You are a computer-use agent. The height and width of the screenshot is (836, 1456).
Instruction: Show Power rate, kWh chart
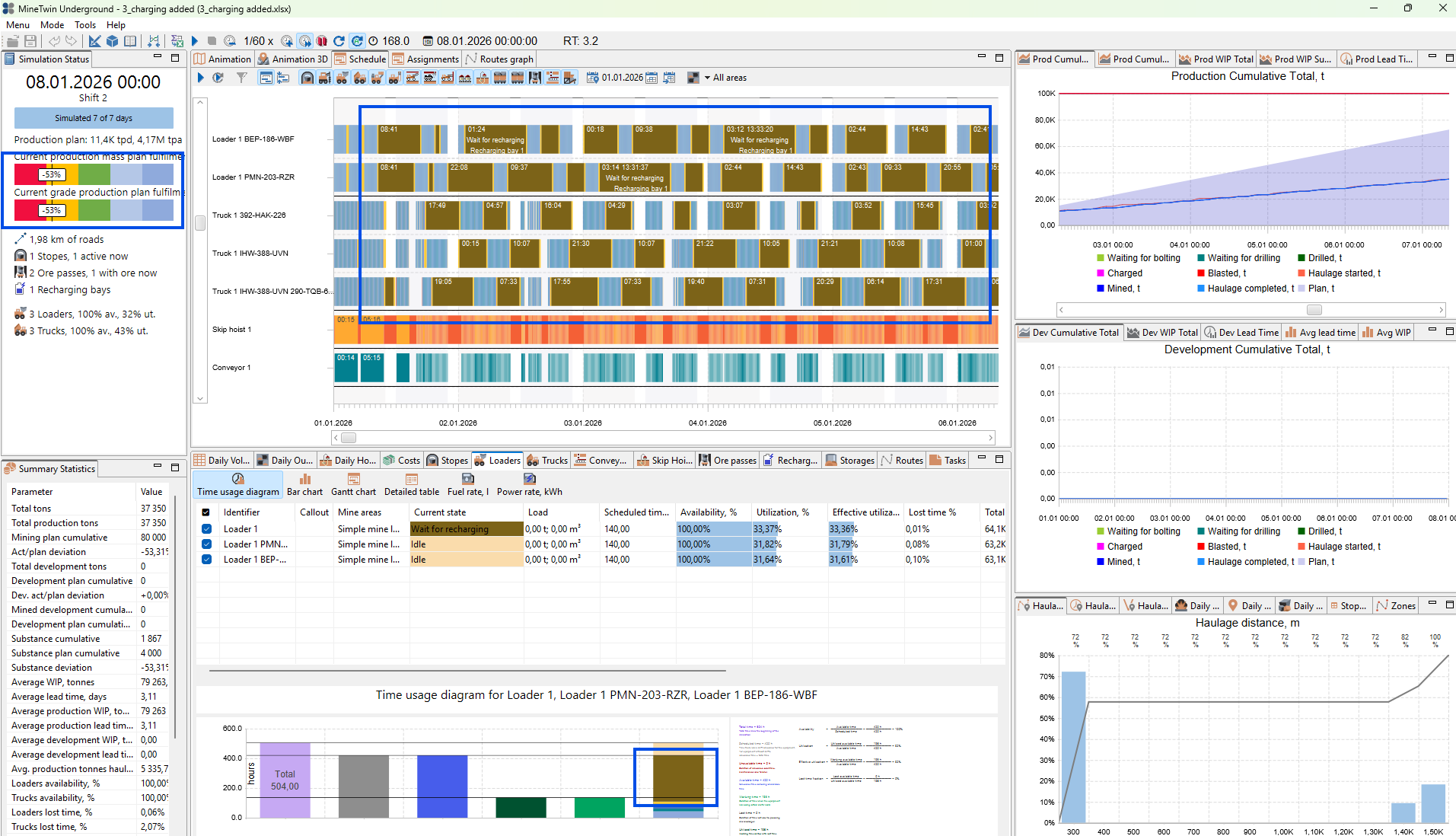530,485
